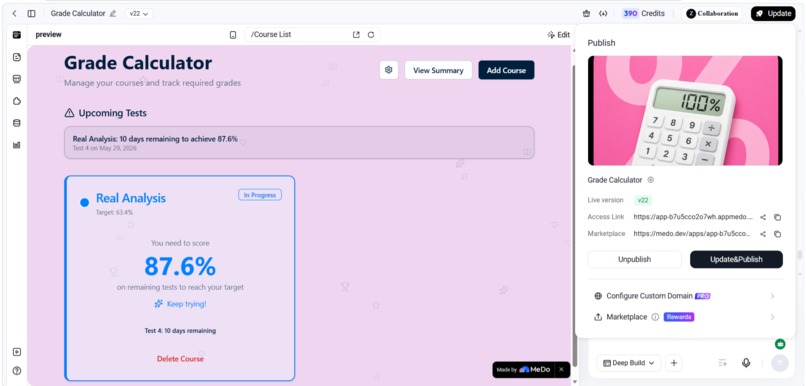Refresh the preview page
This screenshot has width=806, height=386.
[371, 34]
